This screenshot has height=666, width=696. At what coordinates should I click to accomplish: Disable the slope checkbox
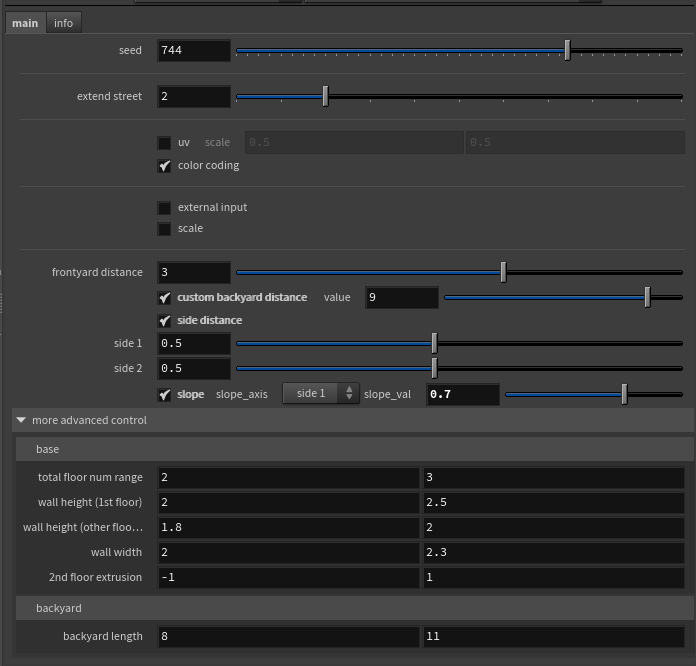(164, 395)
